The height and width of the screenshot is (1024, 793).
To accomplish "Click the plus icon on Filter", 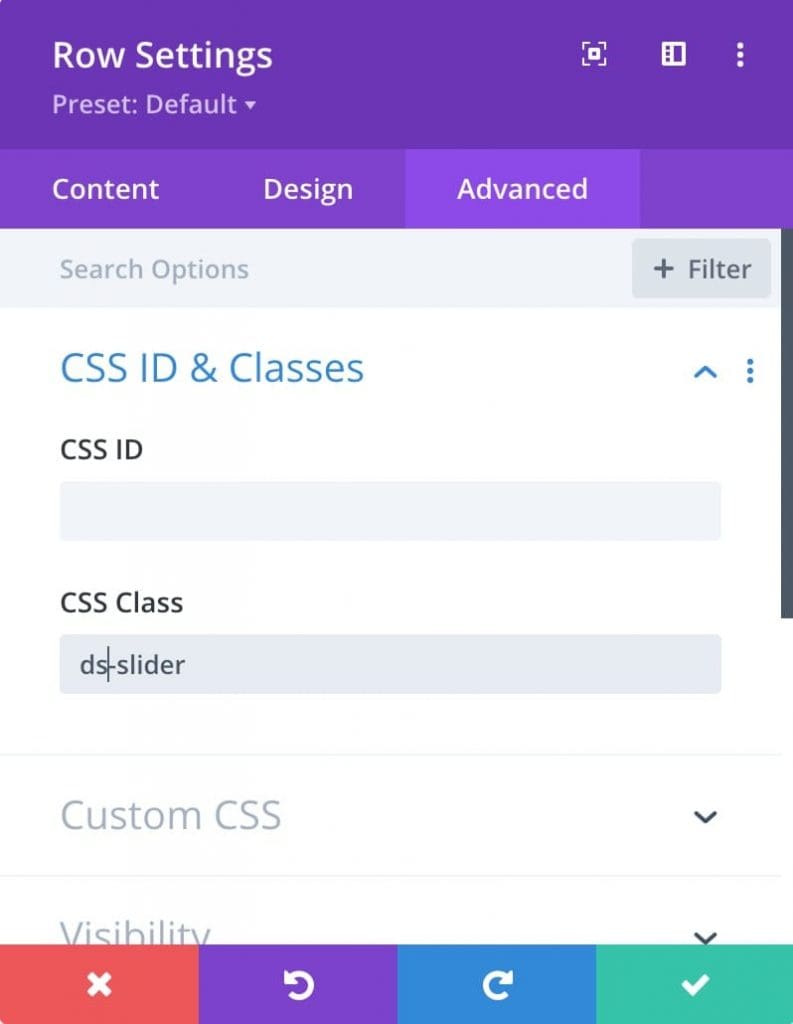I will tap(663, 268).
